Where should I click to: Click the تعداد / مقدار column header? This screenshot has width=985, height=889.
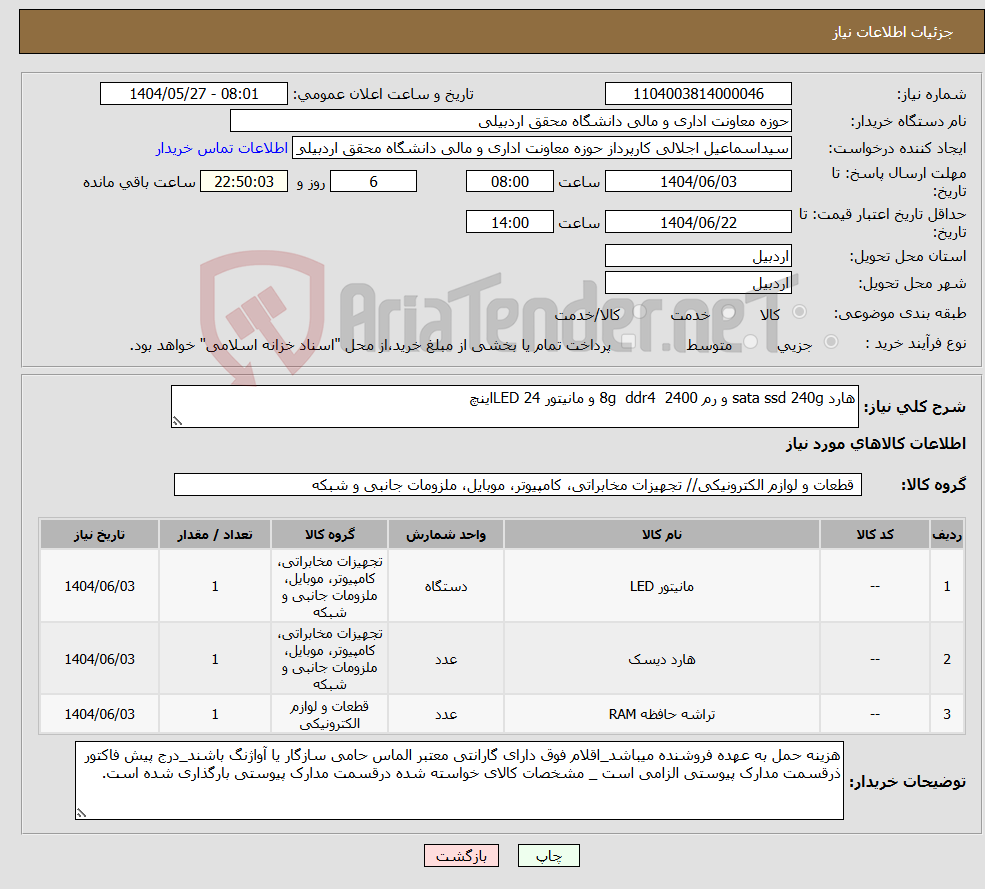pos(215,534)
